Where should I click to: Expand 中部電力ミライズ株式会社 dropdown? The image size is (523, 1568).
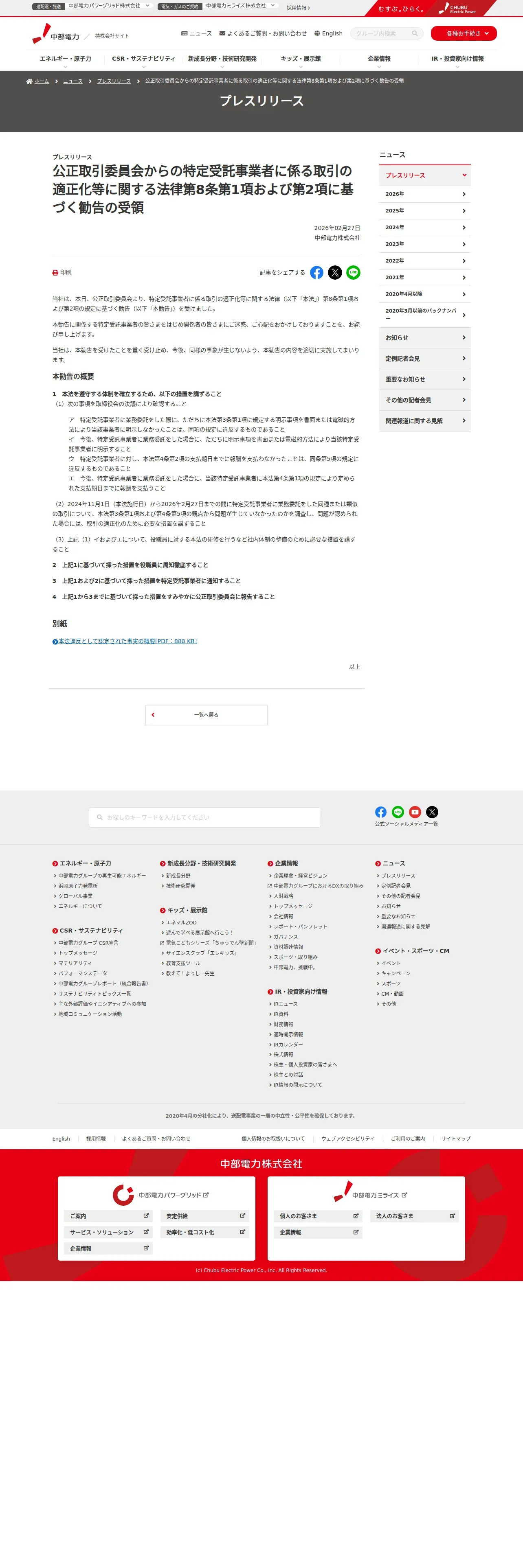272,5
